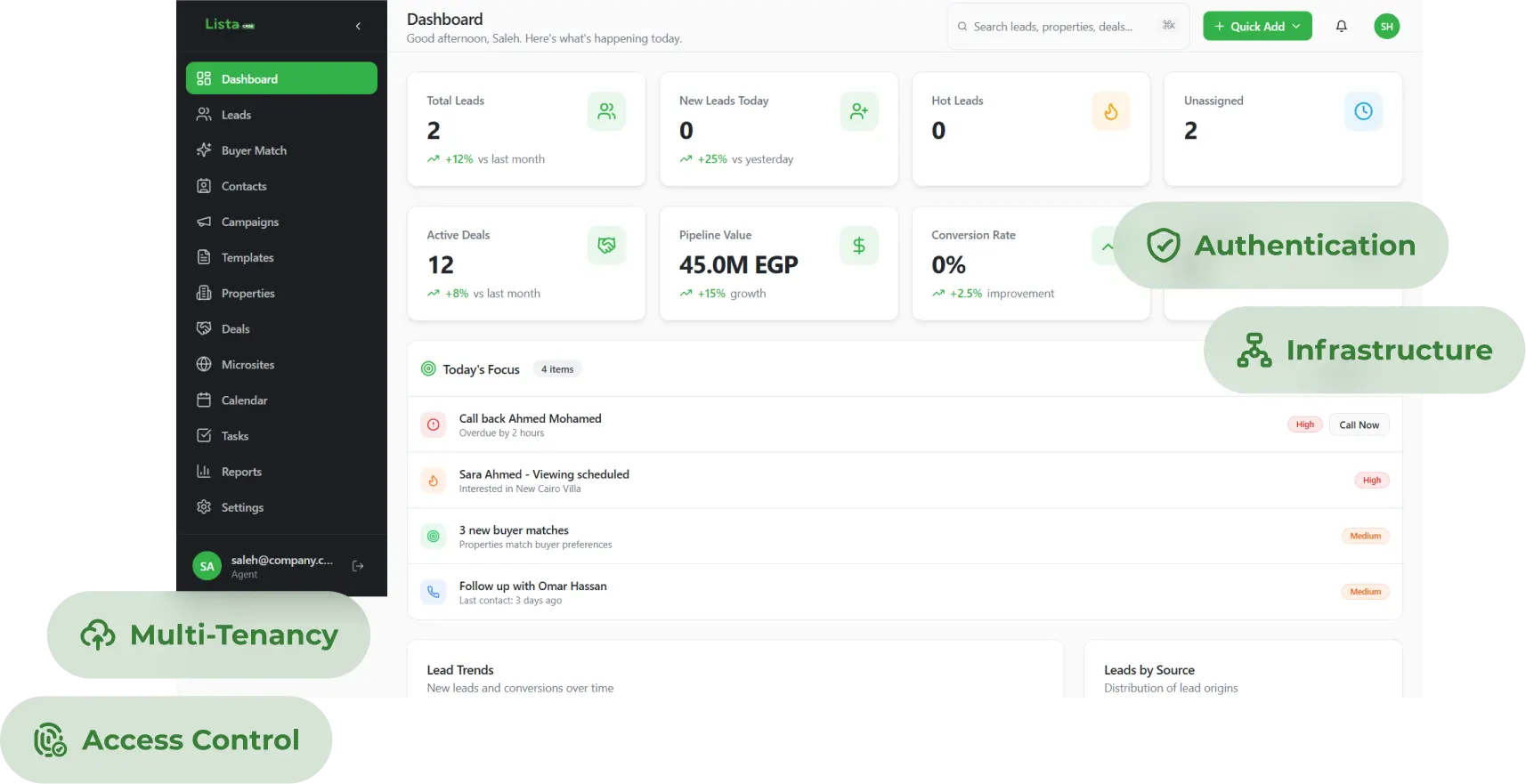Image resolution: width=1526 pixels, height=784 pixels.
Task: Go to Buyer Match in sidebar
Action: tap(254, 150)
